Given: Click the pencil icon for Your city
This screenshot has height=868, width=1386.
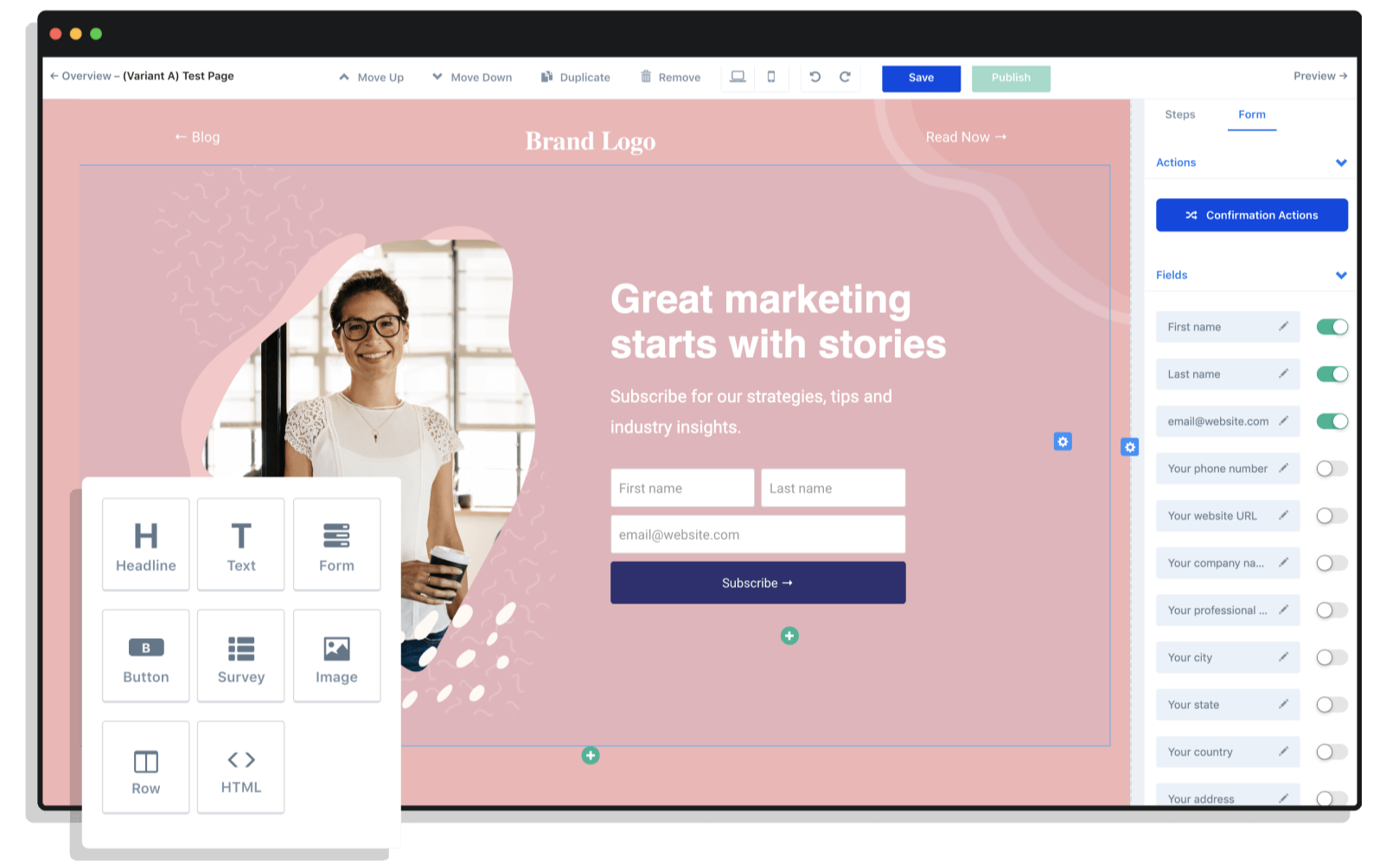Looking at the screenshot, I should [x=1283, y=657].
